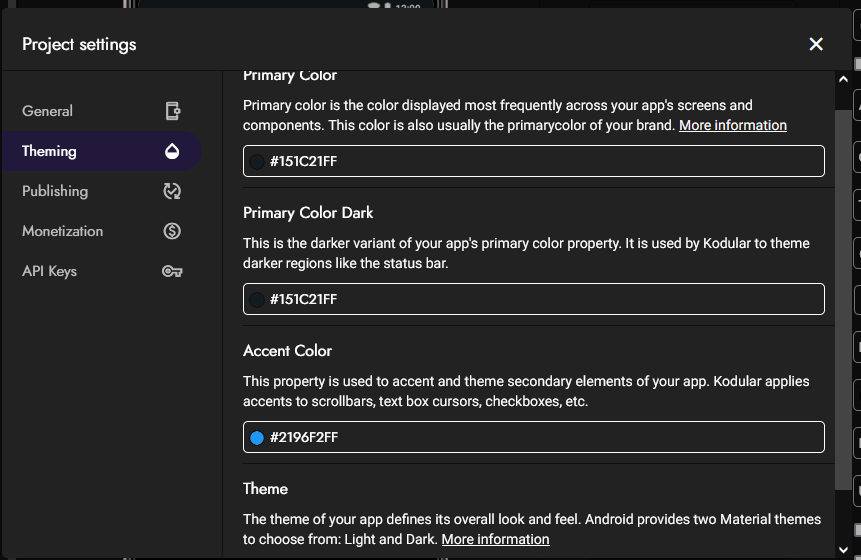Click the Publishing refresh-check icon
861x560 pixels.
[172, 191]
